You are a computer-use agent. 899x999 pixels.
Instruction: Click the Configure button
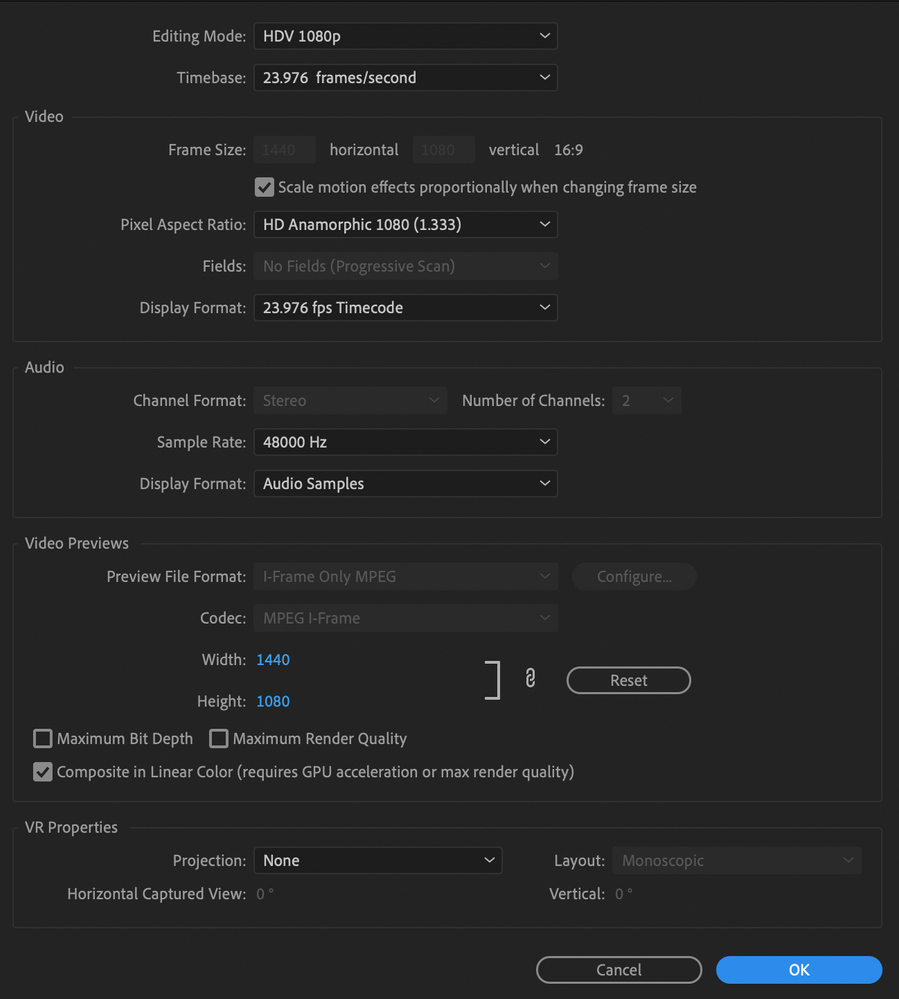coord(634,577)
